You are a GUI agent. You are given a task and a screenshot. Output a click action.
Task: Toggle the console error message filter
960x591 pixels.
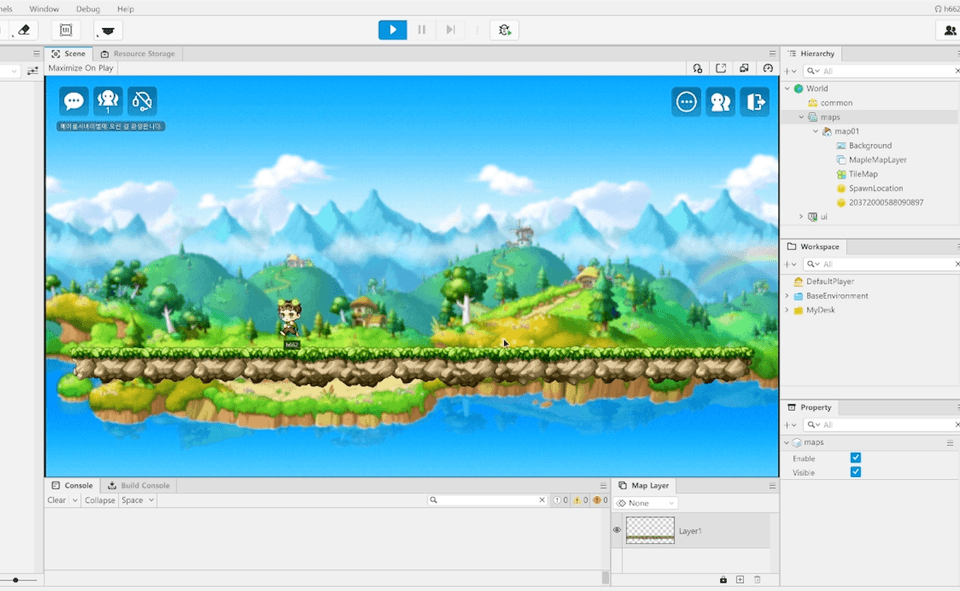(x=599, y=500)
